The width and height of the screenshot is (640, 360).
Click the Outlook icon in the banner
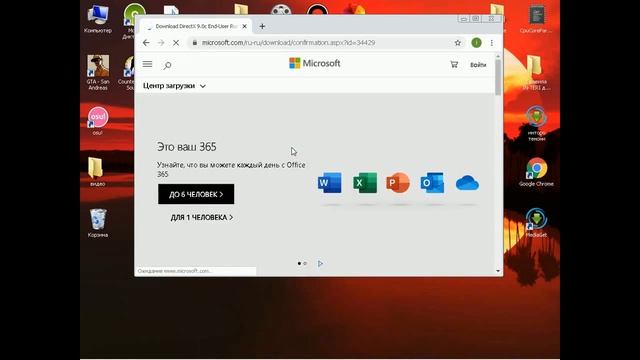[x=432, y=183]
